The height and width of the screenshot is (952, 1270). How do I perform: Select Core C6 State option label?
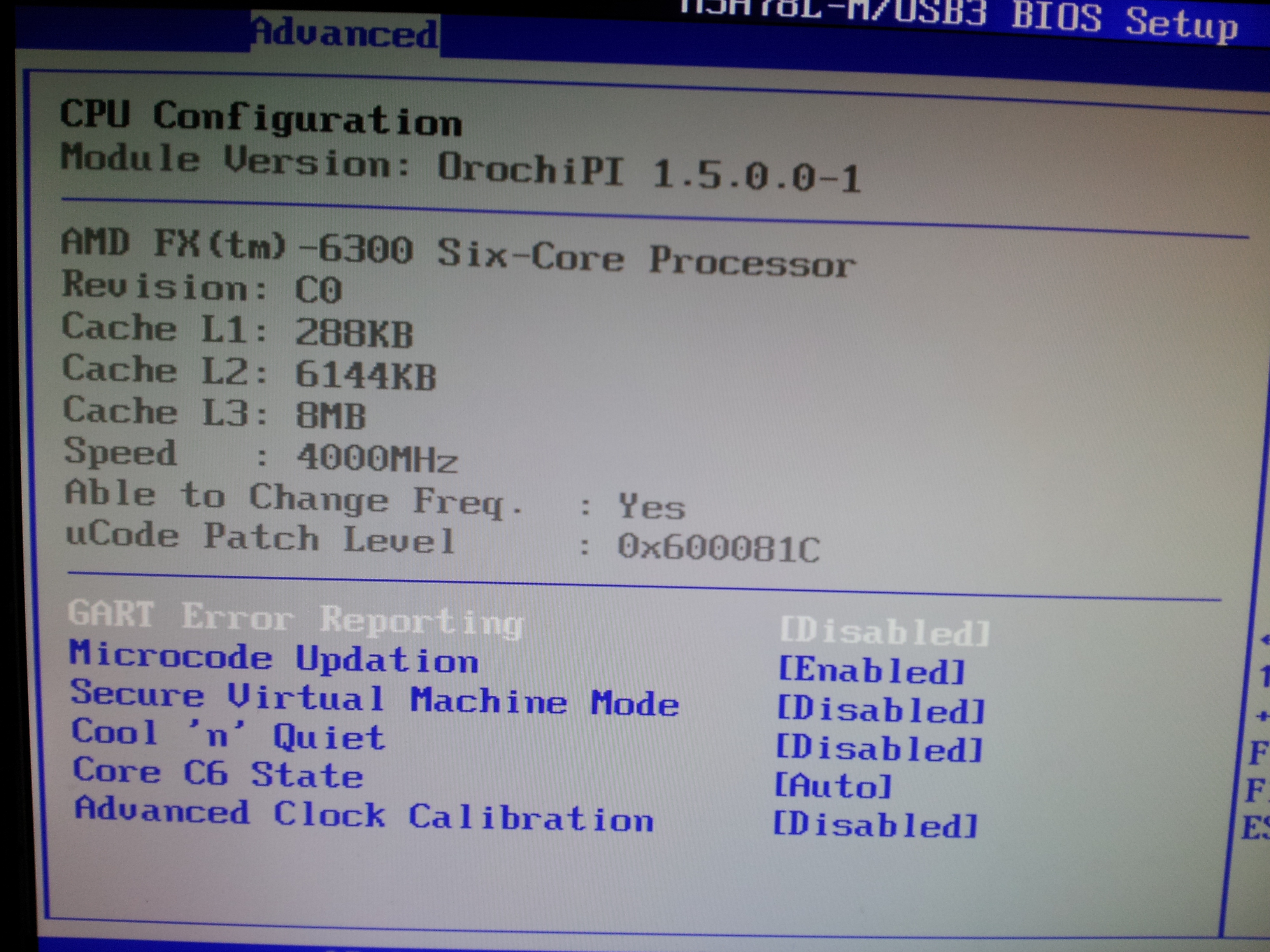click(x=218, y=773)
